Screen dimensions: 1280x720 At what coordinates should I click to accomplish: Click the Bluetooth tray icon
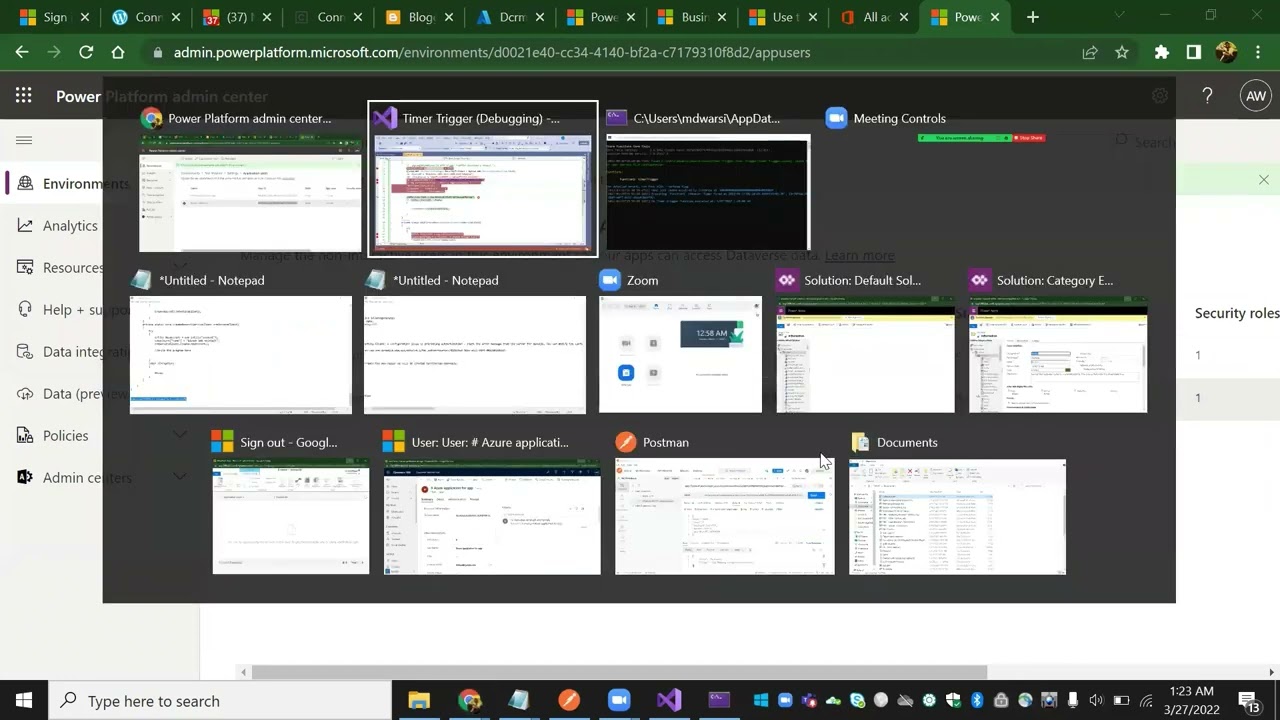(977, 700)
